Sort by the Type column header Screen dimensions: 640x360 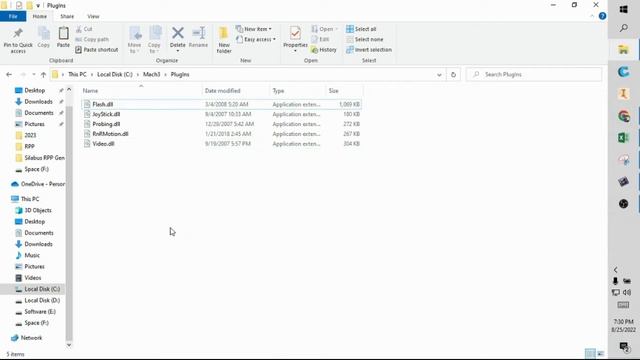tap(298, 91)
